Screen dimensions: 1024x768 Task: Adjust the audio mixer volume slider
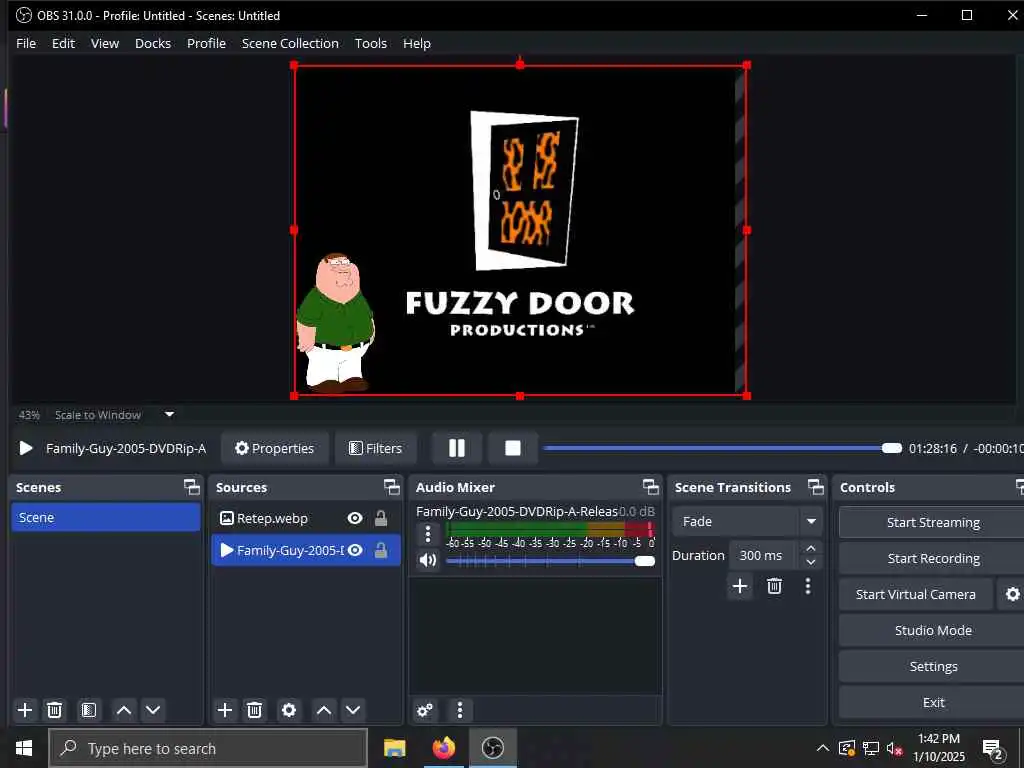coord(551,561)
